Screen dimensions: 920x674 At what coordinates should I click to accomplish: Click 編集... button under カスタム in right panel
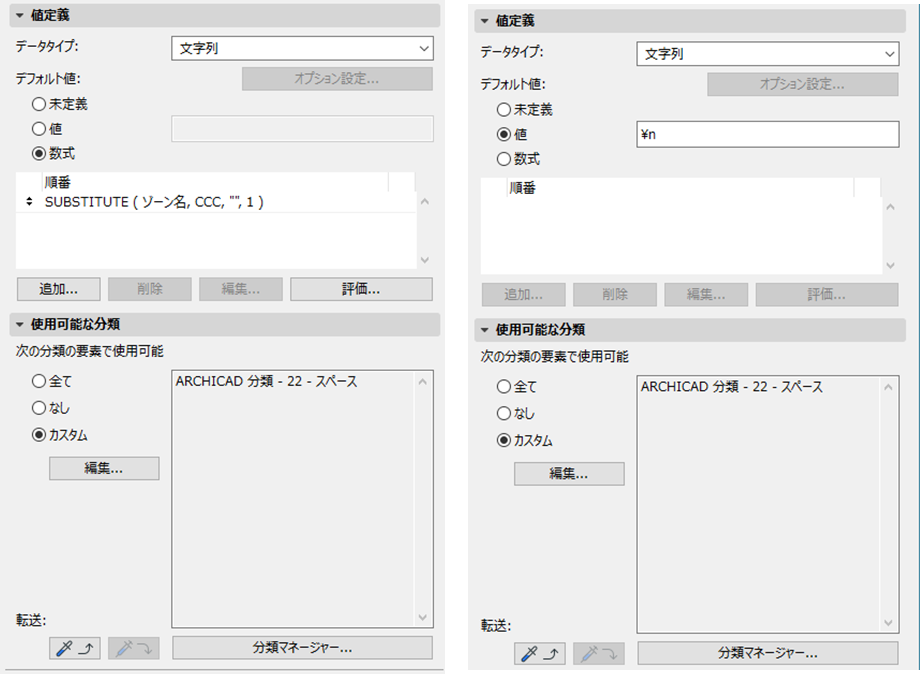pyautogui.click(x=569, y=474)
